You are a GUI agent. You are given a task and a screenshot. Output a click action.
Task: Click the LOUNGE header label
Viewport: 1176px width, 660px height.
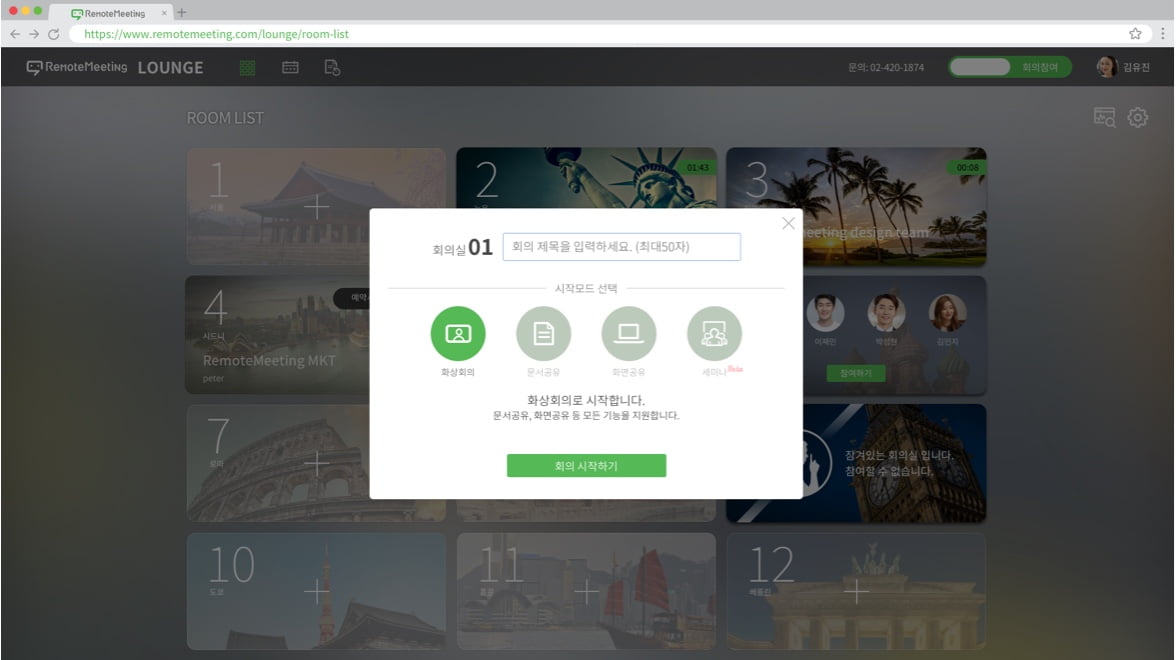pyautogui.click(x=170, y=68)
